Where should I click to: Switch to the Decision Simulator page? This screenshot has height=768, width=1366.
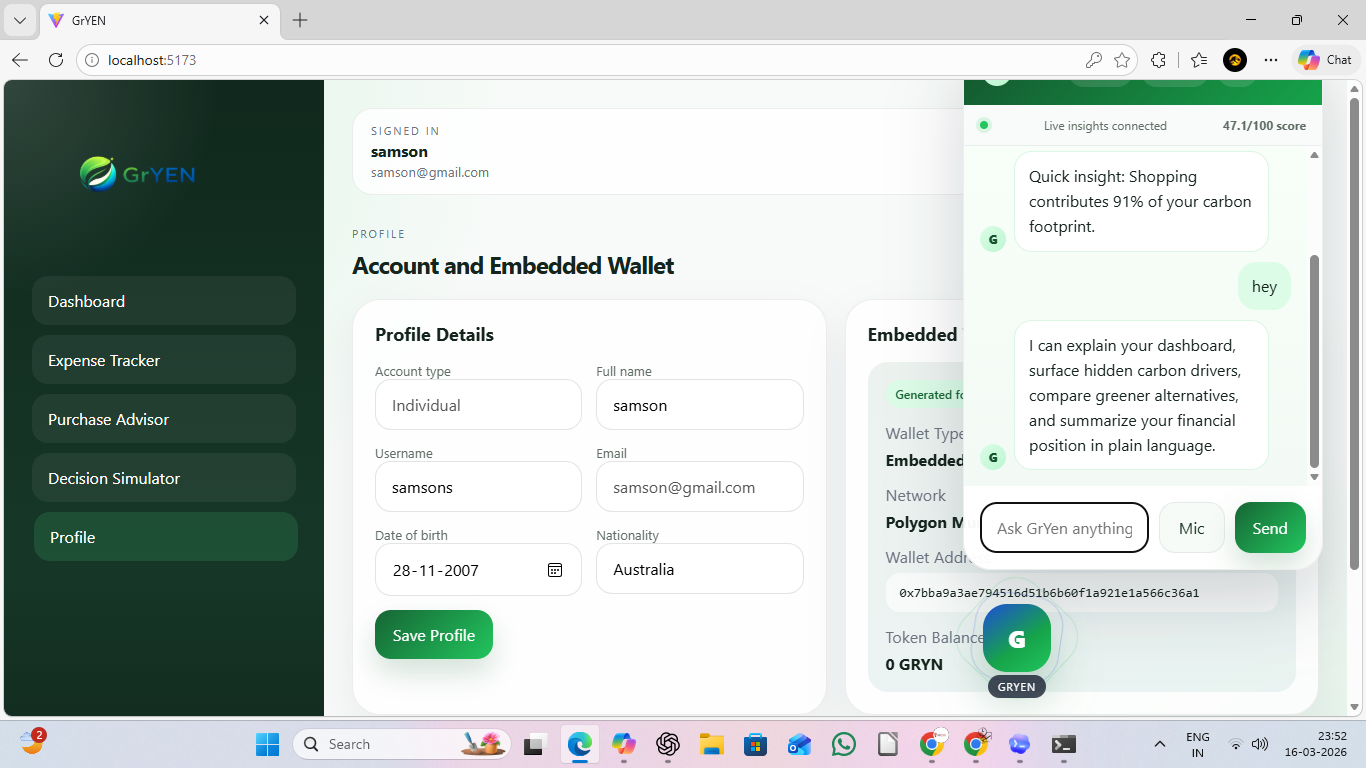pyautogui.click(x=164, y=478)
